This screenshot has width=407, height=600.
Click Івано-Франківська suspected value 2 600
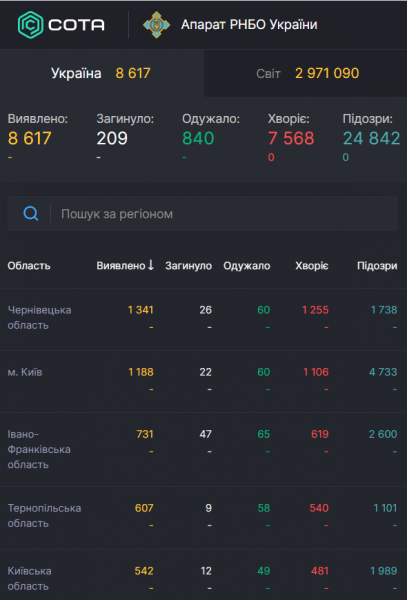[x=383, y=434]
